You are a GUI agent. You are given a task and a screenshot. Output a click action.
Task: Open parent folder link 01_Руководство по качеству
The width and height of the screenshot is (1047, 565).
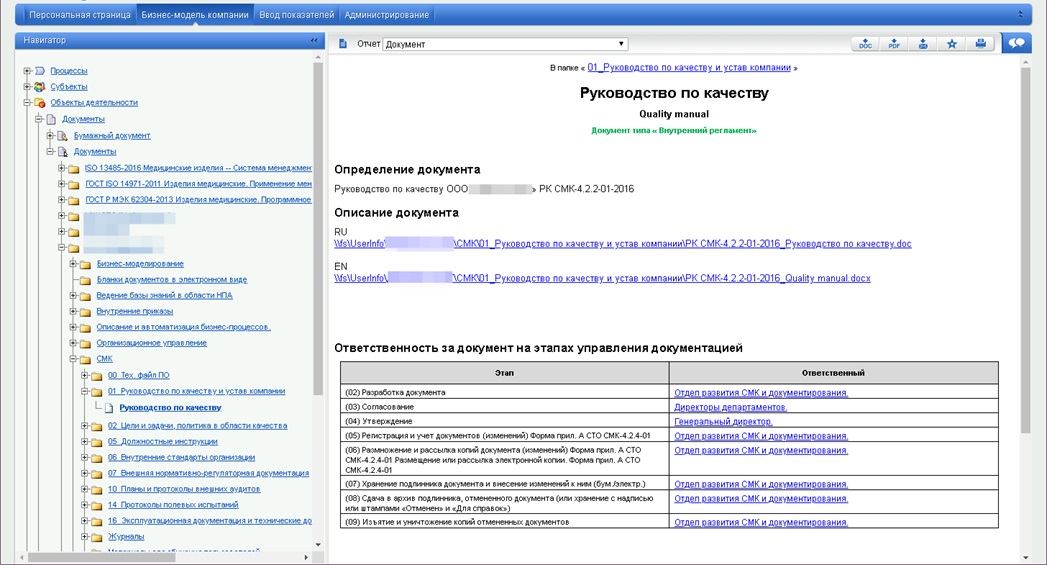(x=689, y=67)
